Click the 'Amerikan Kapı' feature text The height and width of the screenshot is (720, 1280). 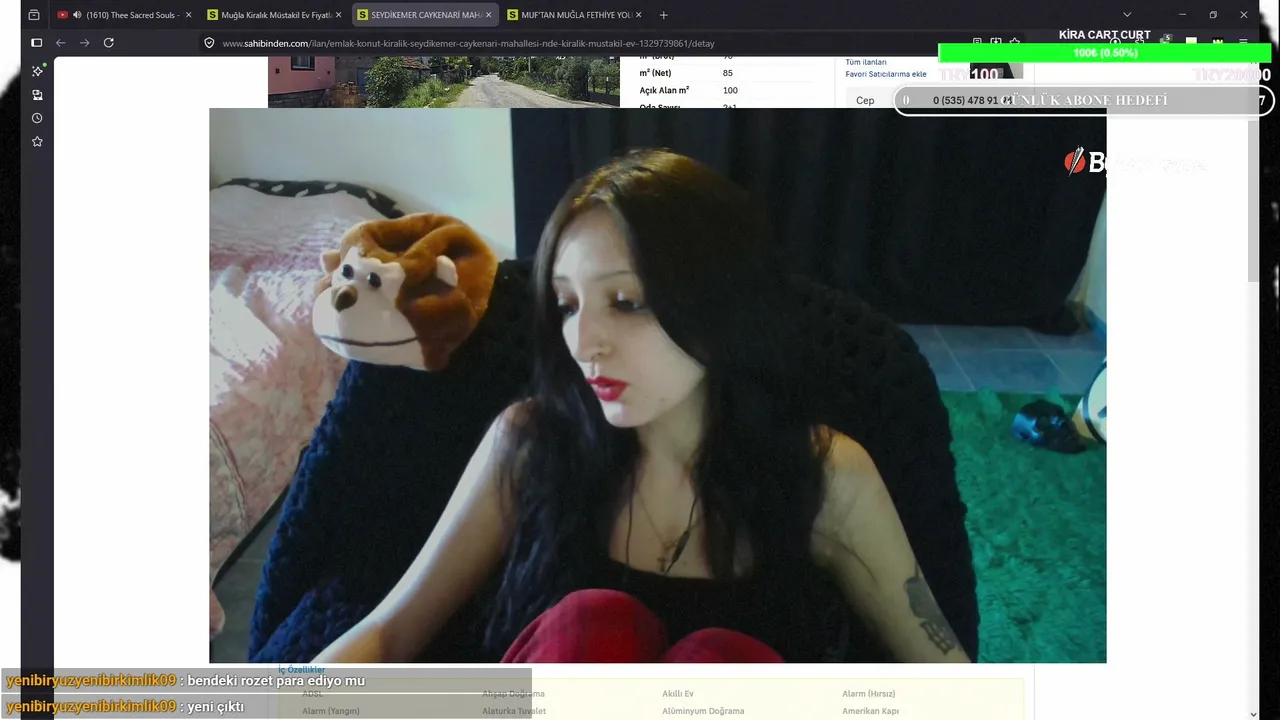(870, 711)
